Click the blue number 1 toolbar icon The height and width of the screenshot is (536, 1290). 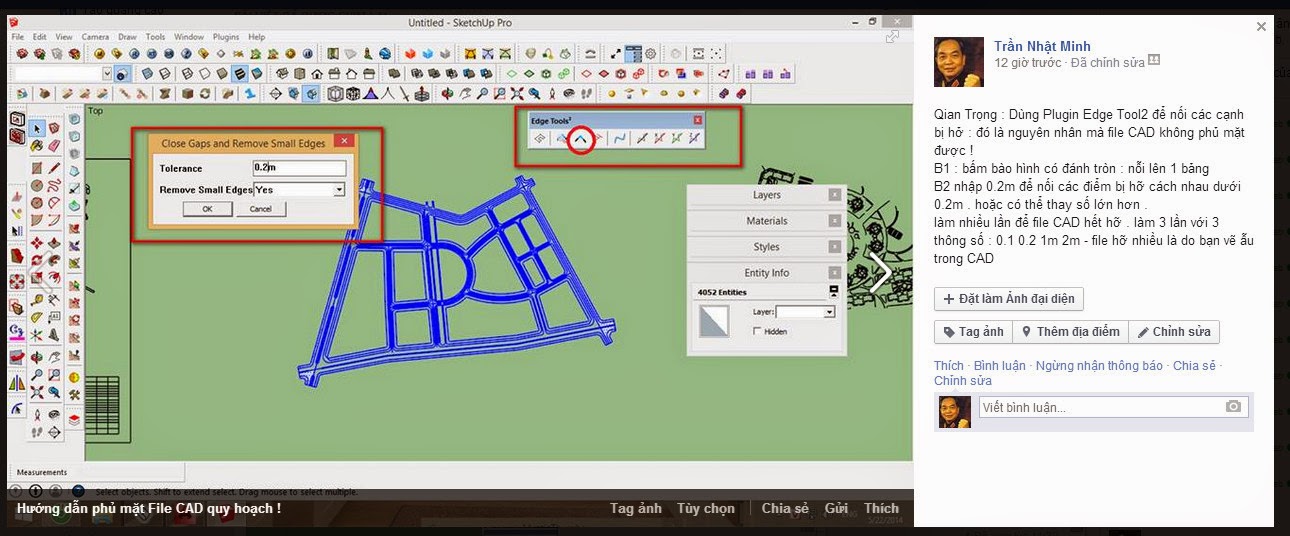click(251, 93)
